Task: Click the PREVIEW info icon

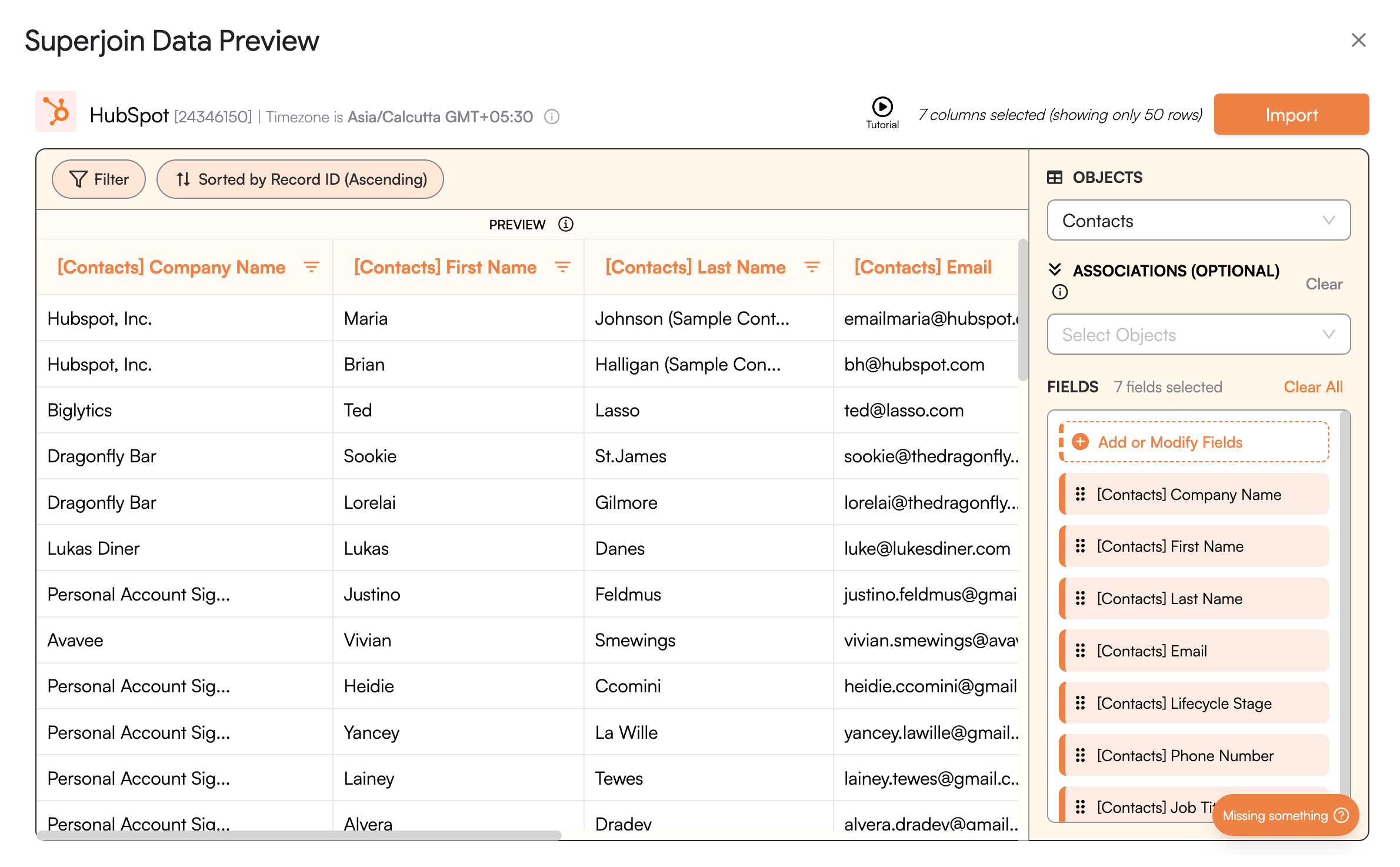Action: pyautogui.click(x=565, y=224)
